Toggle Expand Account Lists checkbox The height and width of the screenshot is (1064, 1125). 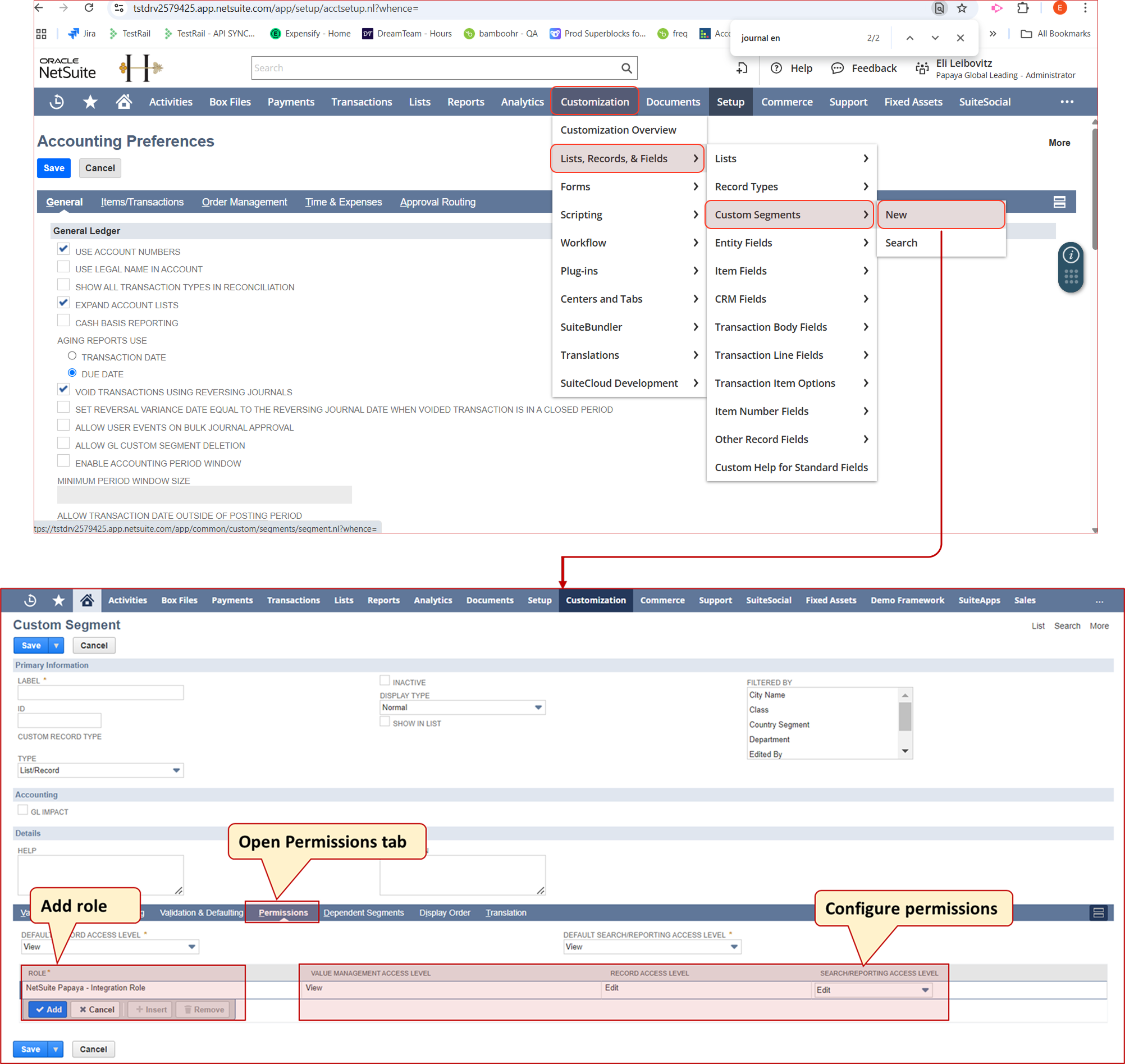(63, 303)
